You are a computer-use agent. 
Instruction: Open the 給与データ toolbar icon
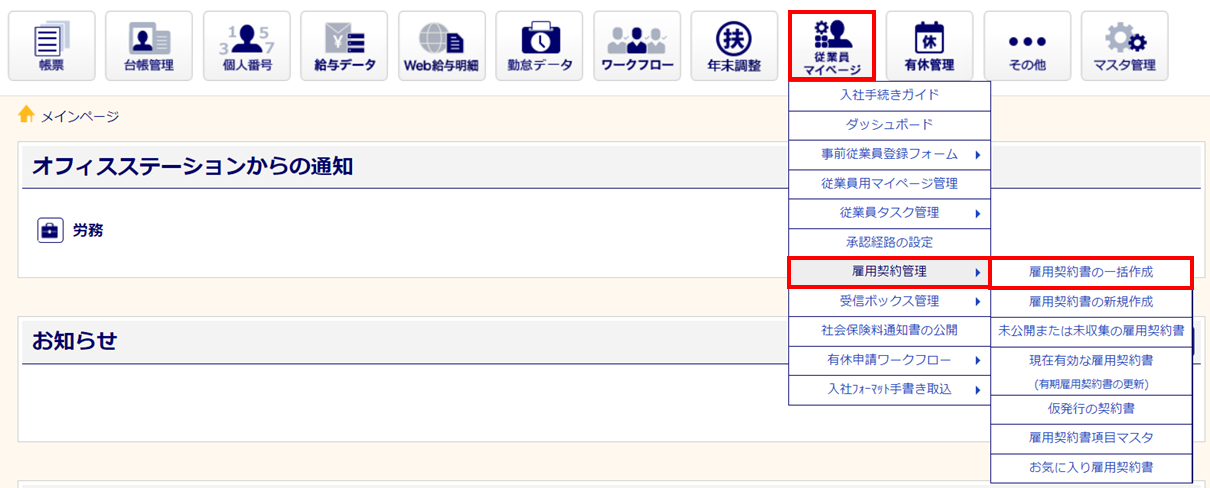(x=344, y=46)
